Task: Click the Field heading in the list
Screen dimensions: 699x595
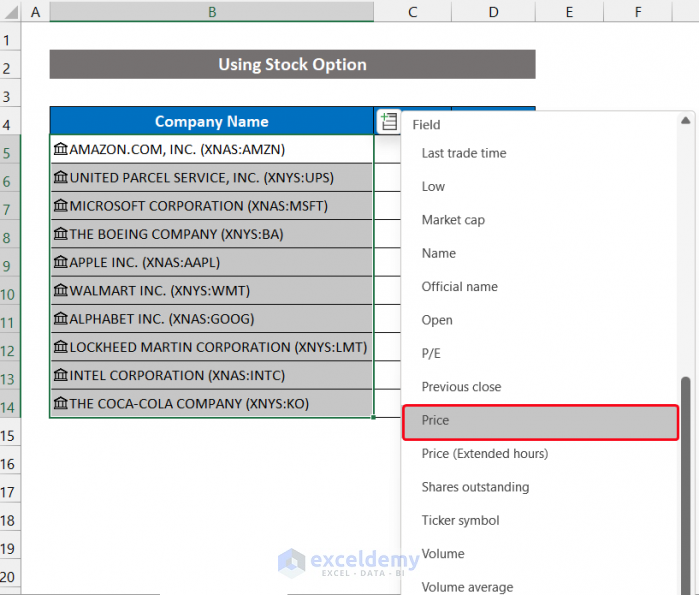Action: (x=426, y=125)
